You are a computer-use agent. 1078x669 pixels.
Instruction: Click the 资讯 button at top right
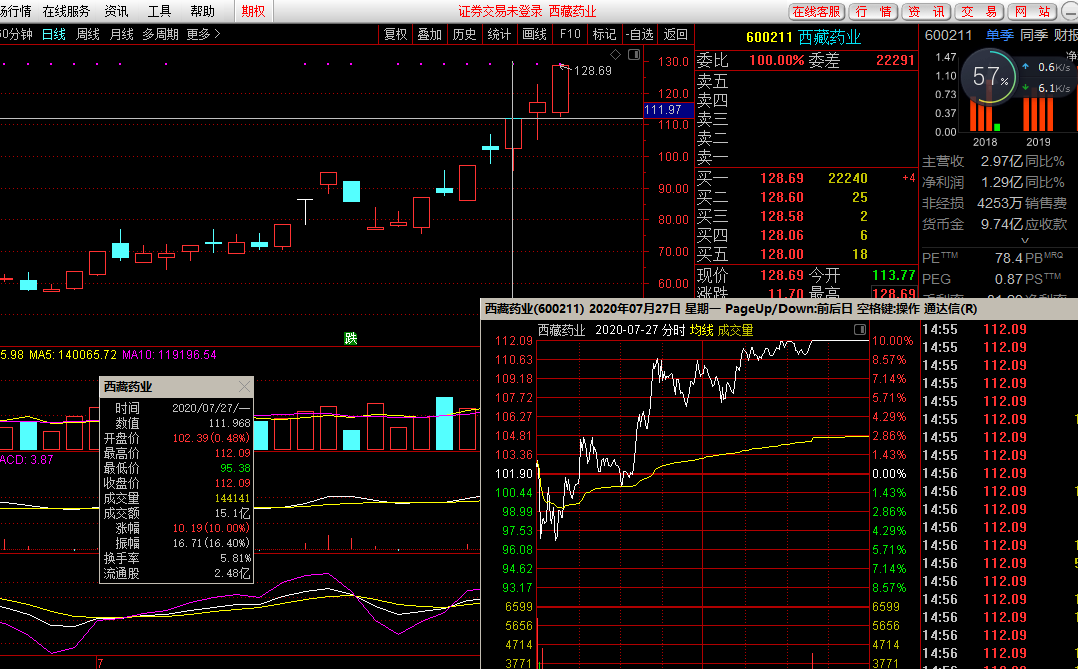point(926,12)
